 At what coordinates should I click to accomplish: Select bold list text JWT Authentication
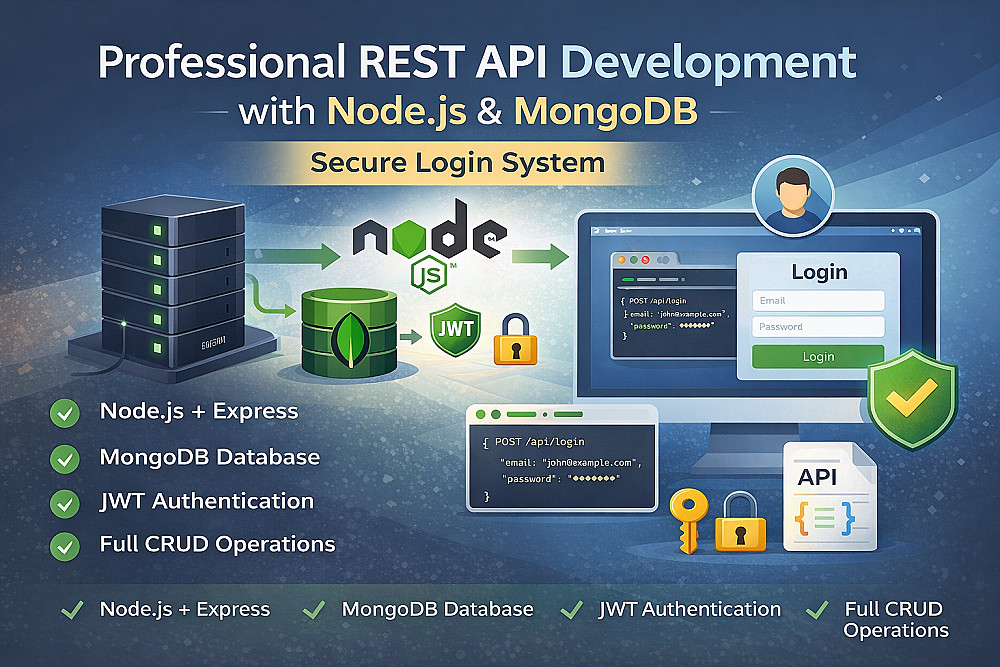(x=207, y=501)
